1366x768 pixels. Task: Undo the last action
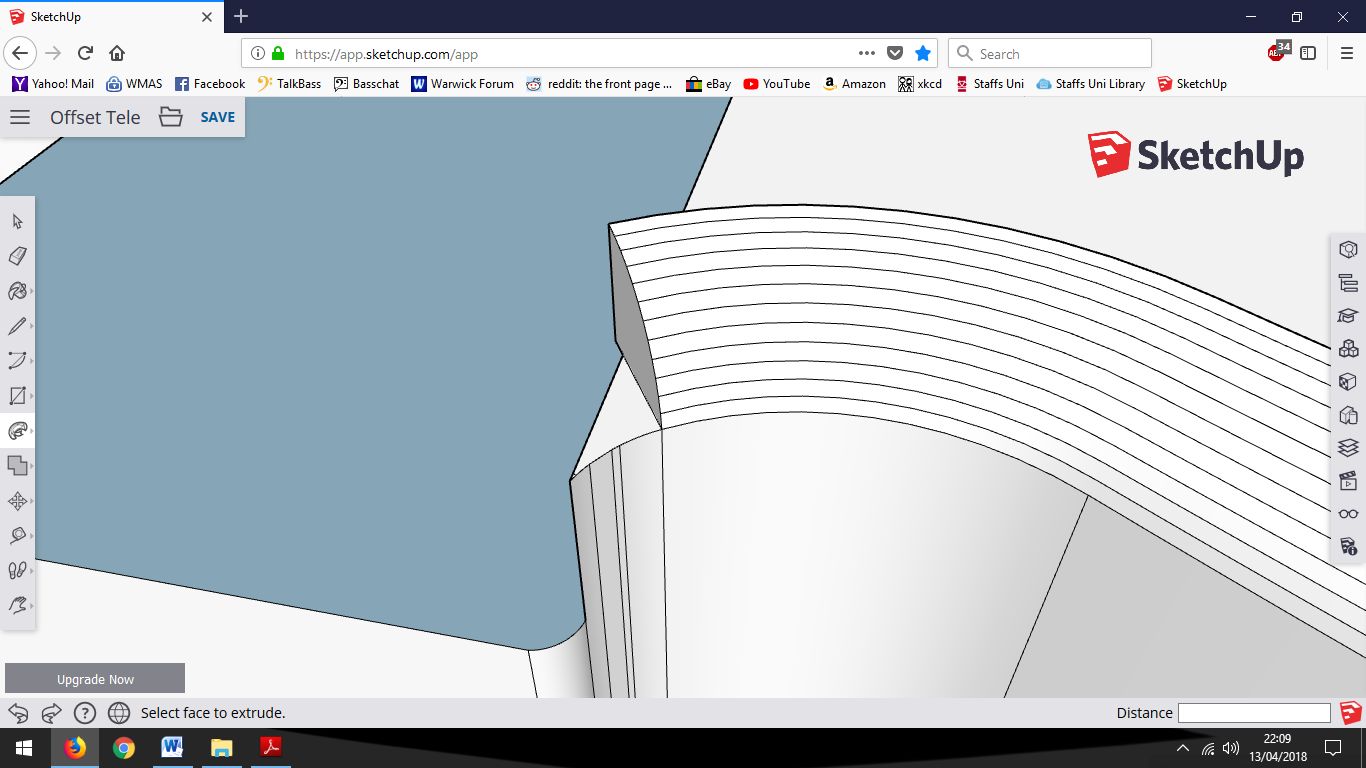pos(18,713)
